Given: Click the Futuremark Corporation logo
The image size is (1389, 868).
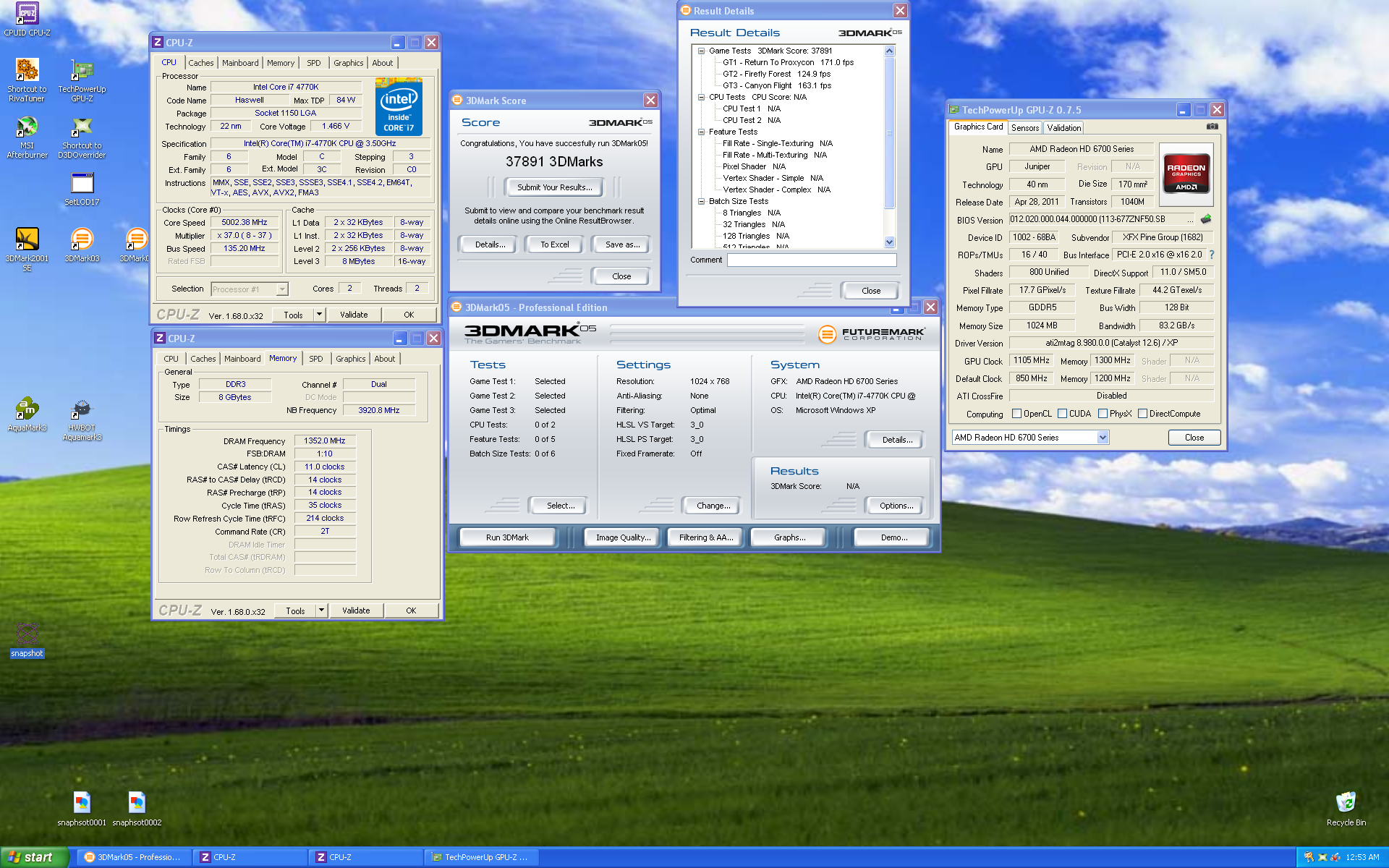Looking at the screenshot, I should click(871, 334).
